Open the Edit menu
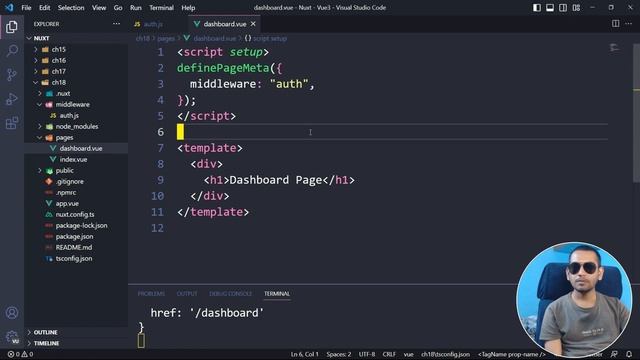Viewport: 640px width, 360px height. tap(44, 8)
